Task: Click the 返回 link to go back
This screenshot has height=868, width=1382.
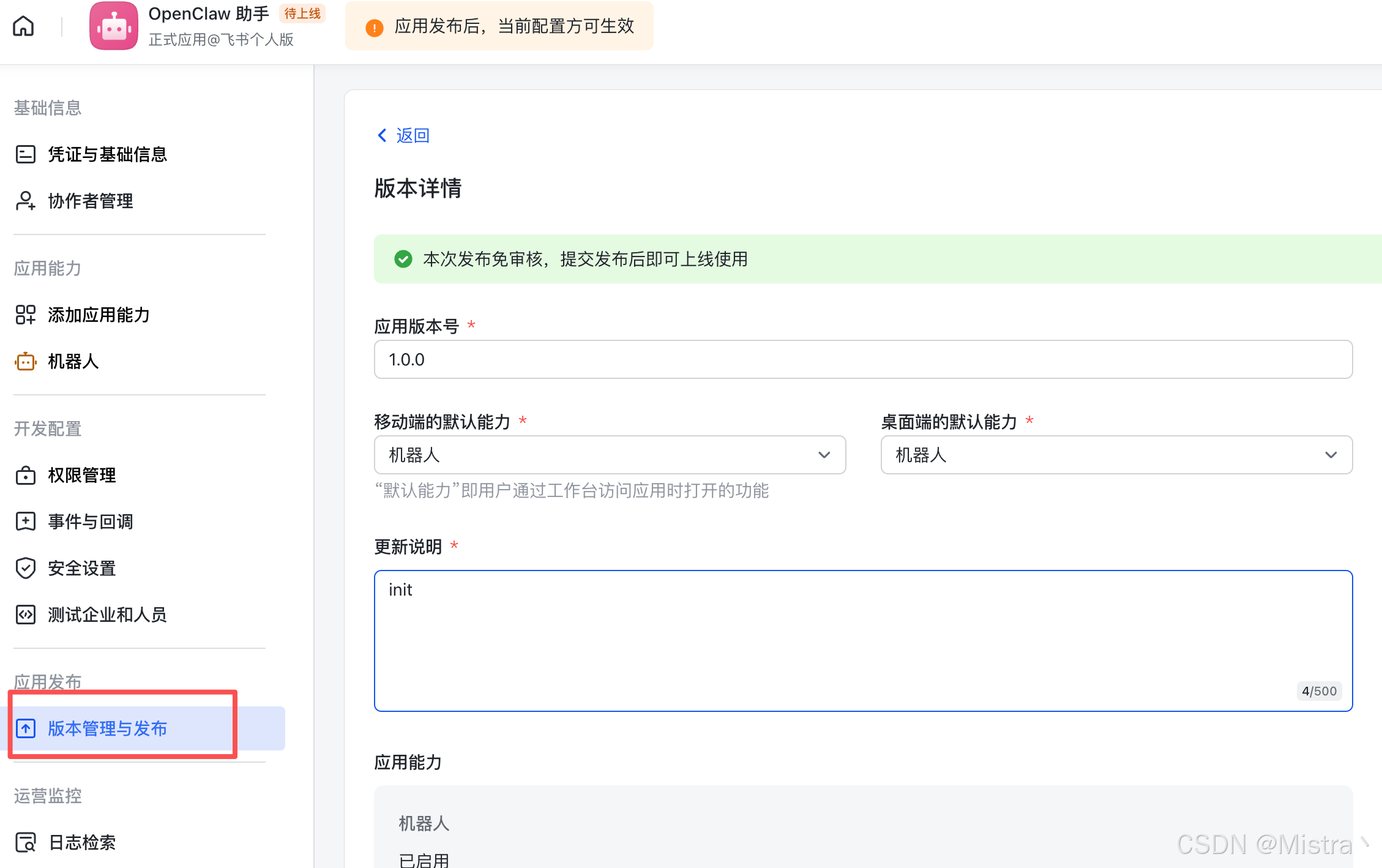Action: 404,135
